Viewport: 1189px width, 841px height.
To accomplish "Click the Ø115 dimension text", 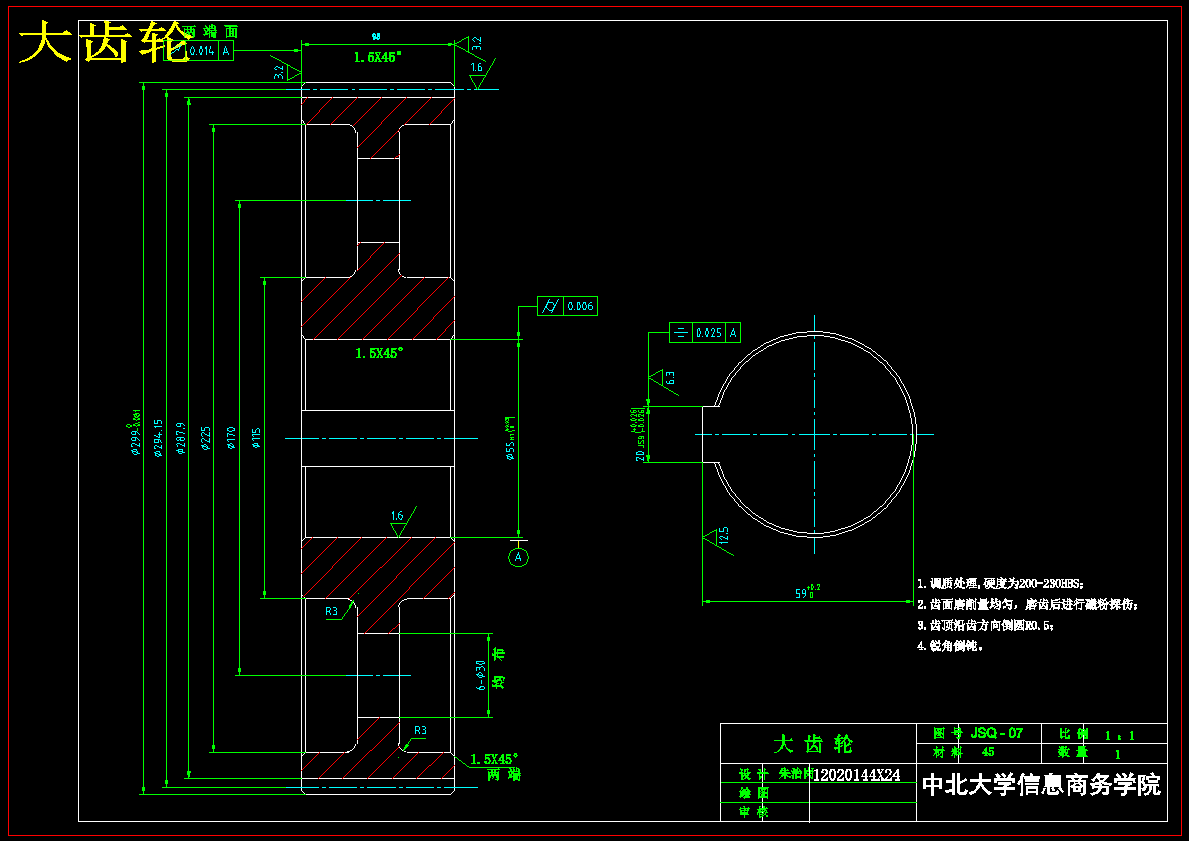I will click(x=256, y=438).
